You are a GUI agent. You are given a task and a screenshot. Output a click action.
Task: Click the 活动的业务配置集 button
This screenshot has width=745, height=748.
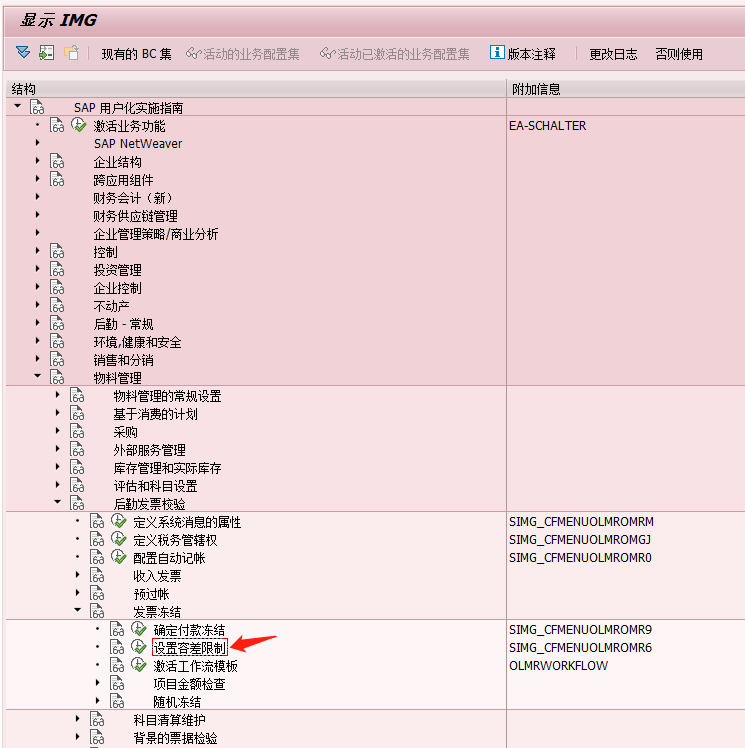[243, 54]
